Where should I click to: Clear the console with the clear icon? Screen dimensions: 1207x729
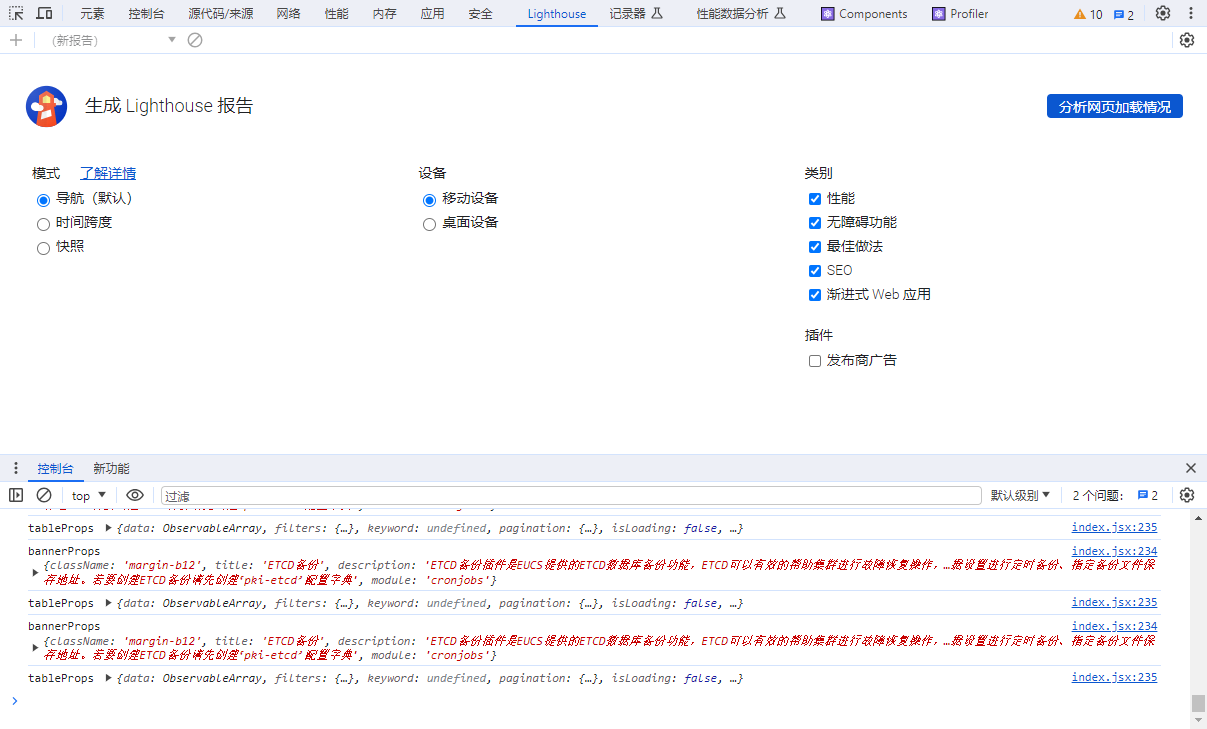pyautogui.click(x=44, y=495)
